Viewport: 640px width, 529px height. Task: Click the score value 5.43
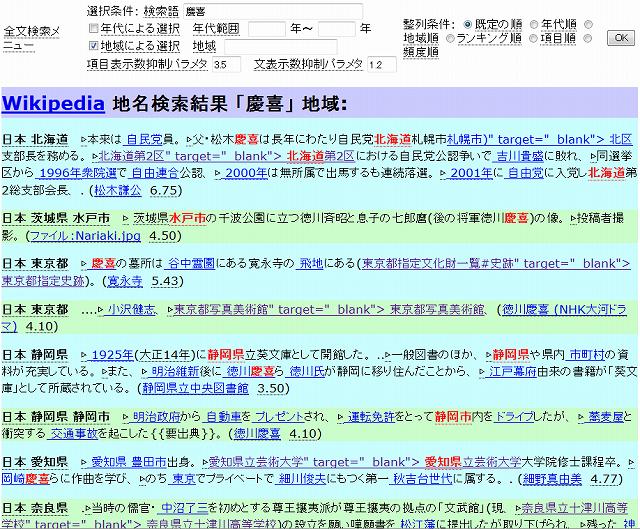tap(165, 281)
